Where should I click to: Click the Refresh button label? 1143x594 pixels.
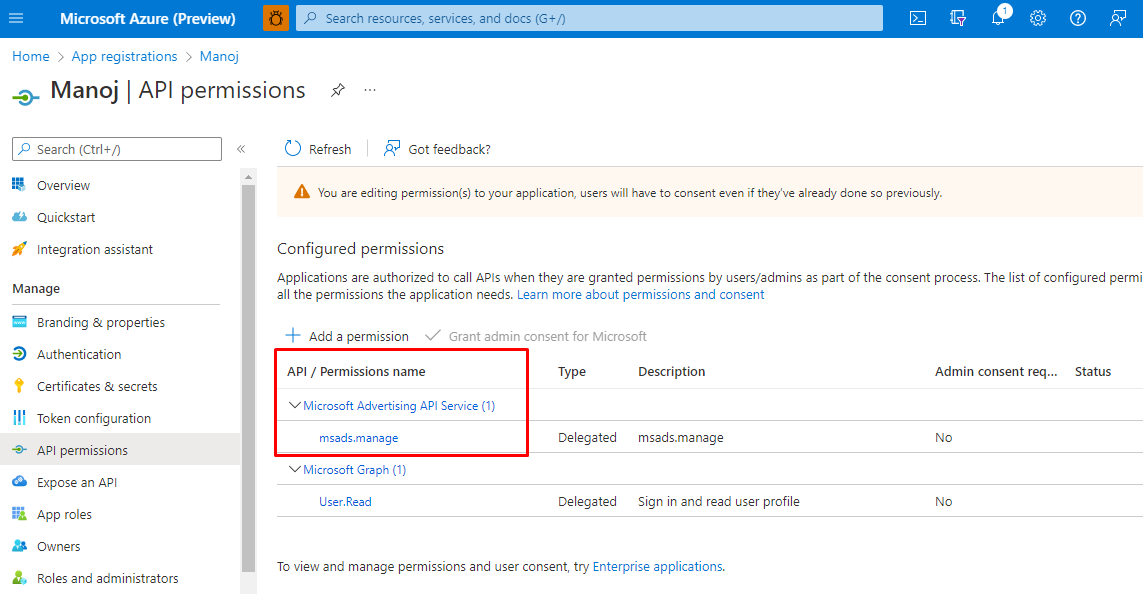coord(329,149)
